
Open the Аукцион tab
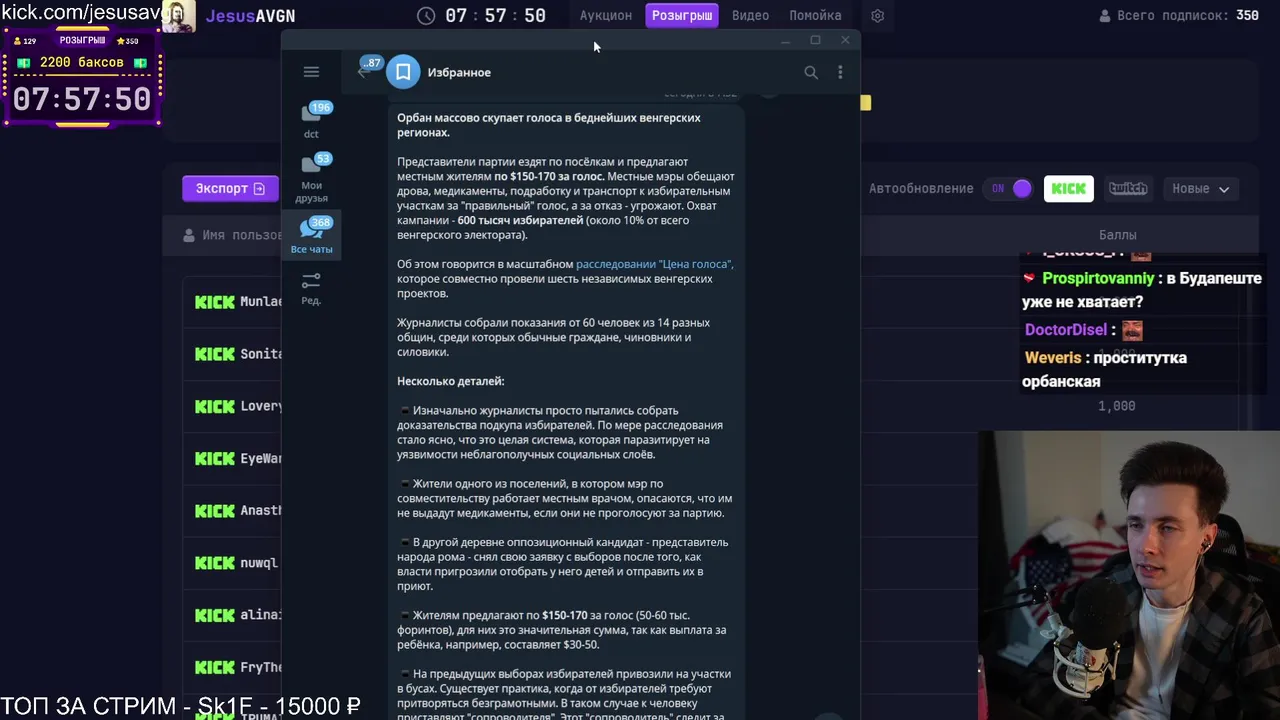[x=606, y=16]
